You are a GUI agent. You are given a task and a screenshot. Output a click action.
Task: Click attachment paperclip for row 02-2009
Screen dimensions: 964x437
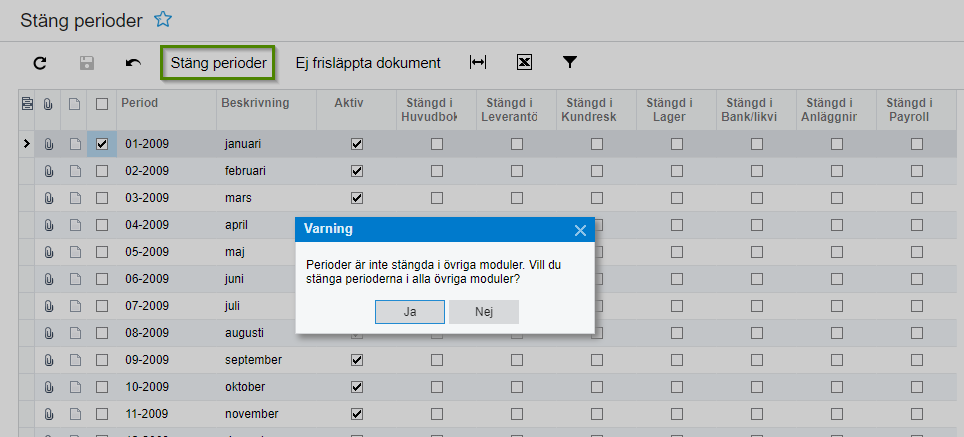point(48,171)
